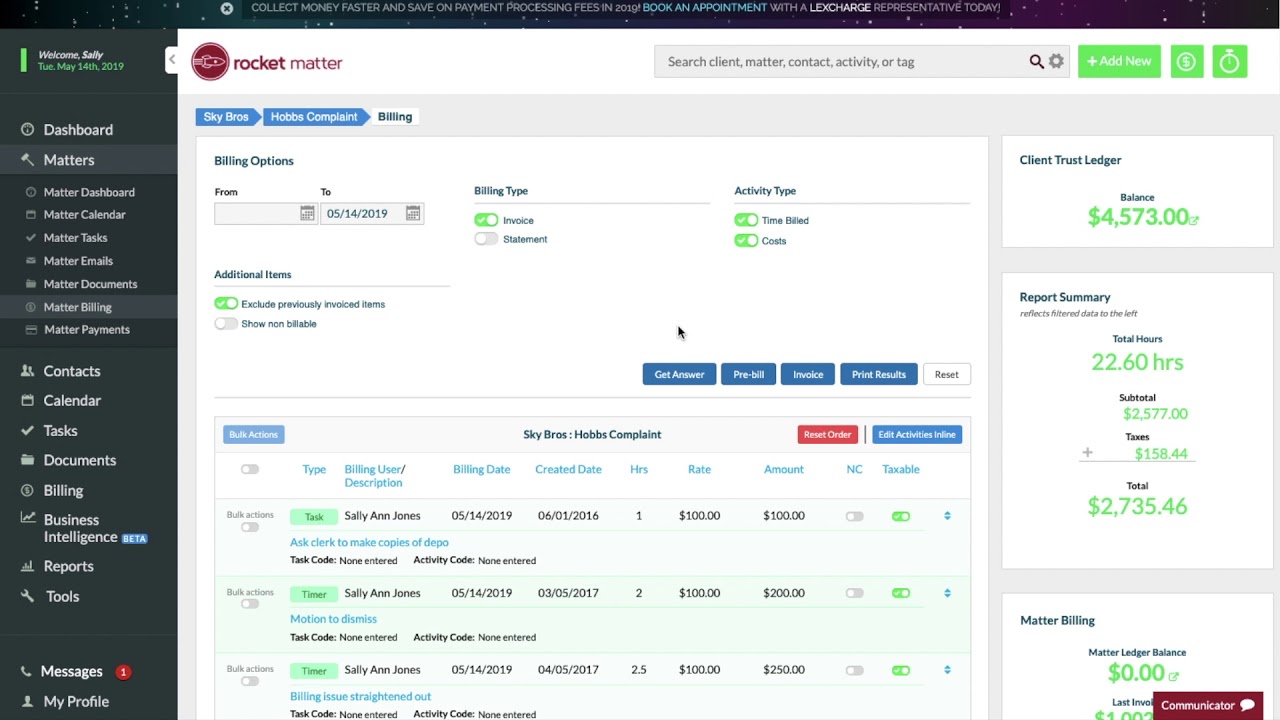Click the Add New button
This screenshot has height=720, width=1280.
click(x=1119, y=61)
